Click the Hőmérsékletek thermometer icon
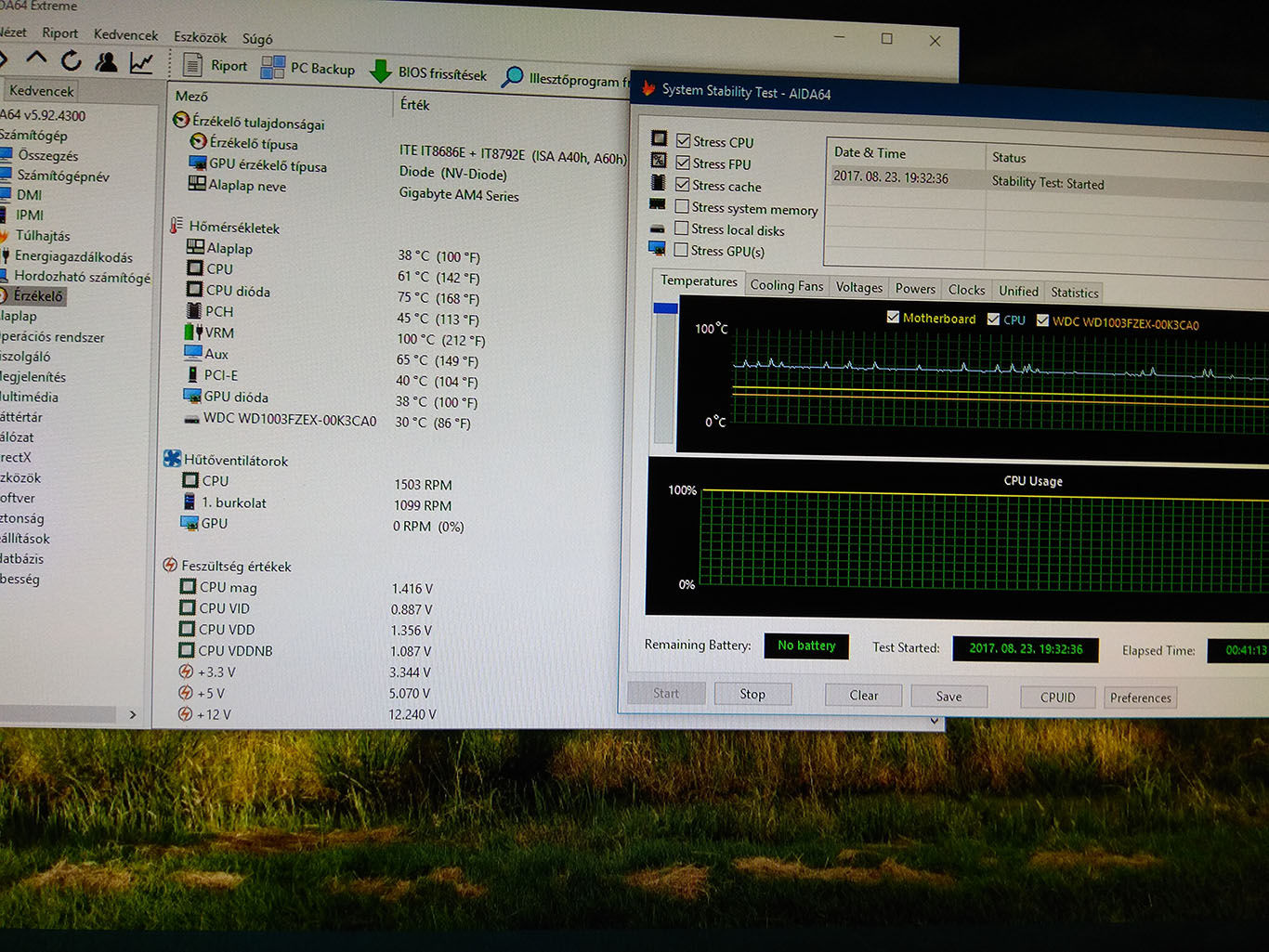 (x=176, y=226)
